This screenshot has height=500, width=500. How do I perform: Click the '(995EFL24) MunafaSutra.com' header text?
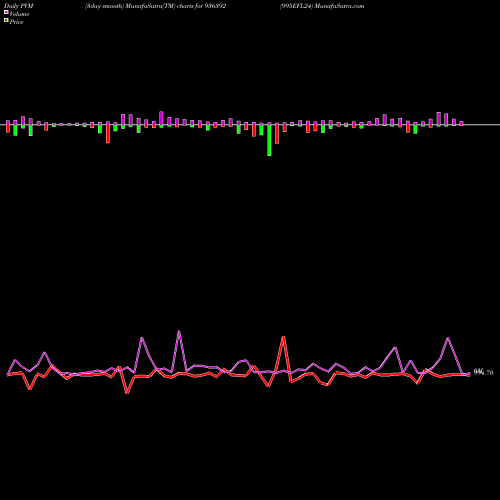pyautogui.click(x=322, y=6)
